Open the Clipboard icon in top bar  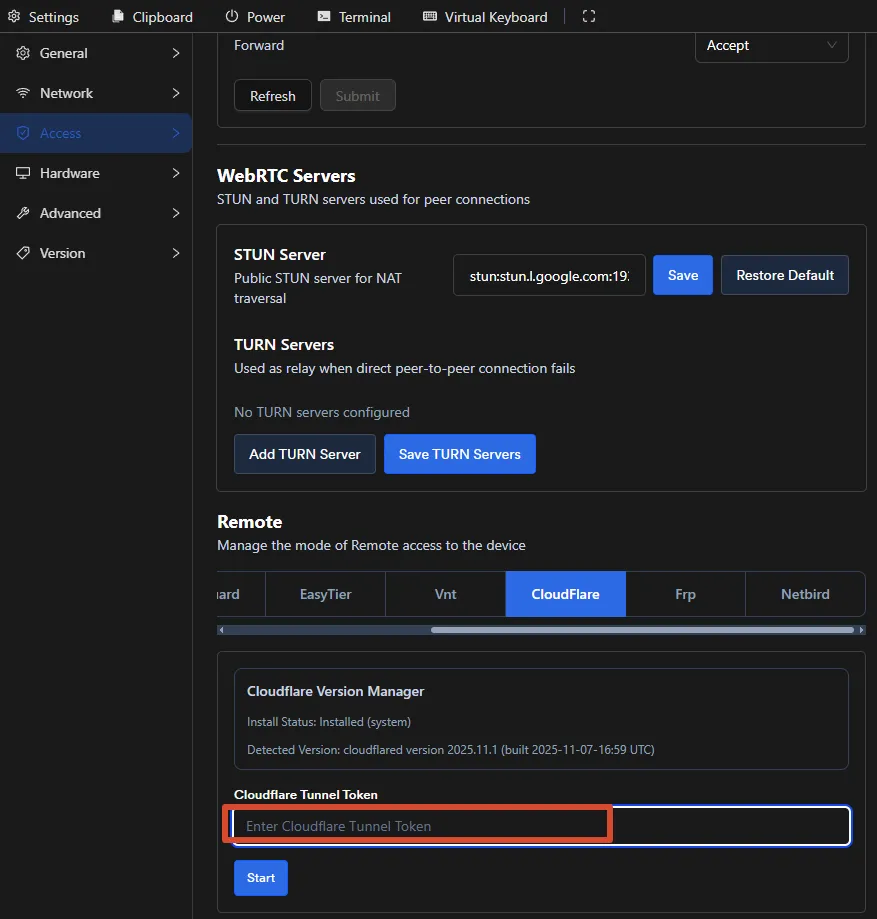coord(118,16)
